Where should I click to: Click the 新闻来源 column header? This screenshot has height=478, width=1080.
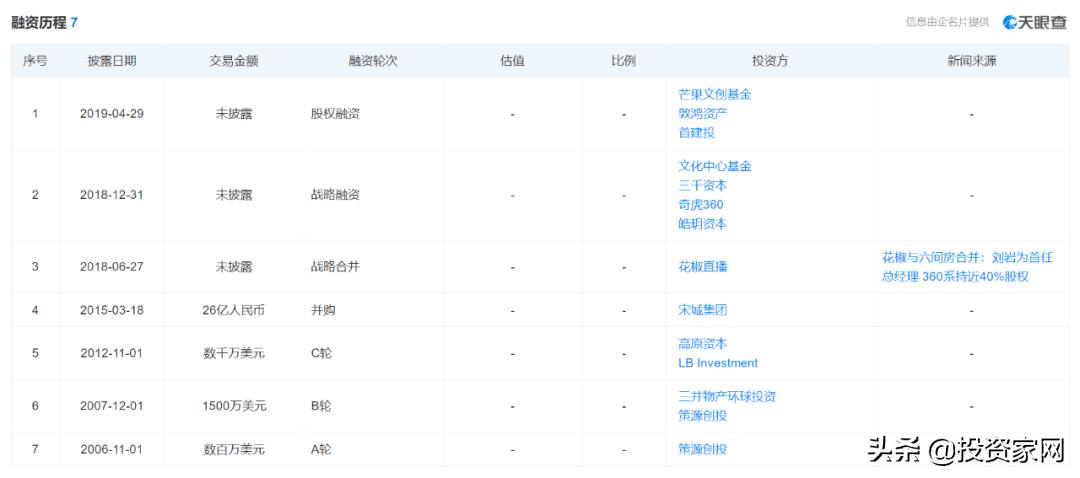972,61
